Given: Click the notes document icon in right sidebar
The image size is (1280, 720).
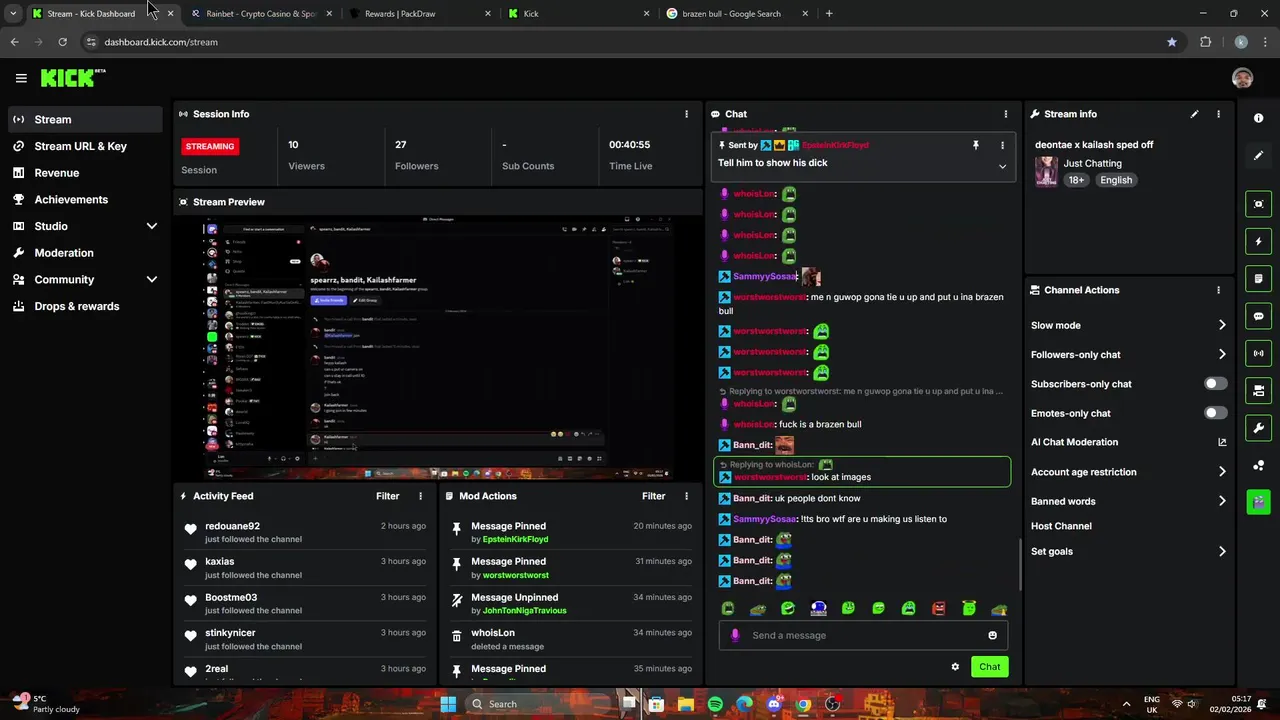Looking at the screenshot, I should [x=1258, y=278].
